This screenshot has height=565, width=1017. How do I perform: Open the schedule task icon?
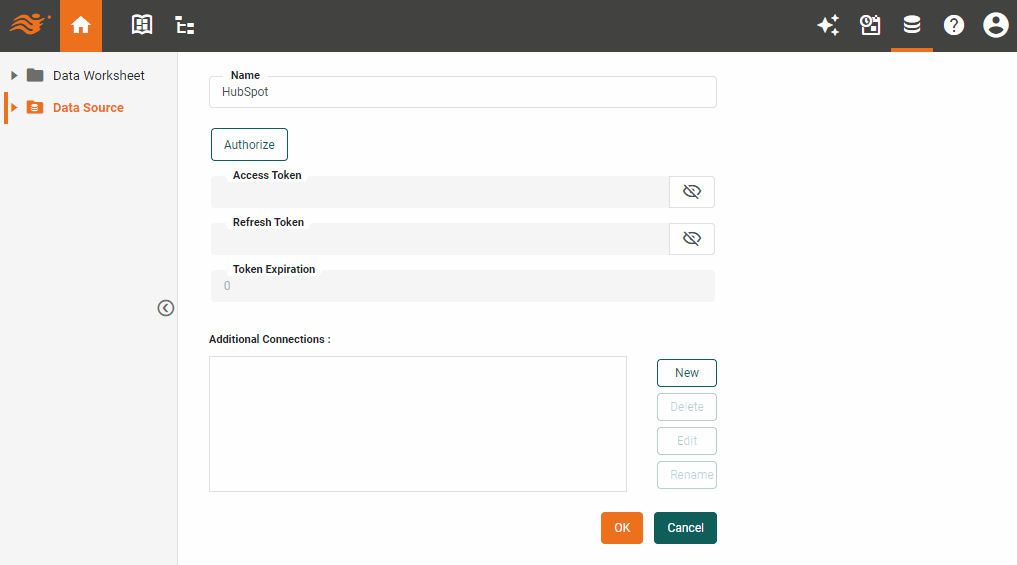870,26
